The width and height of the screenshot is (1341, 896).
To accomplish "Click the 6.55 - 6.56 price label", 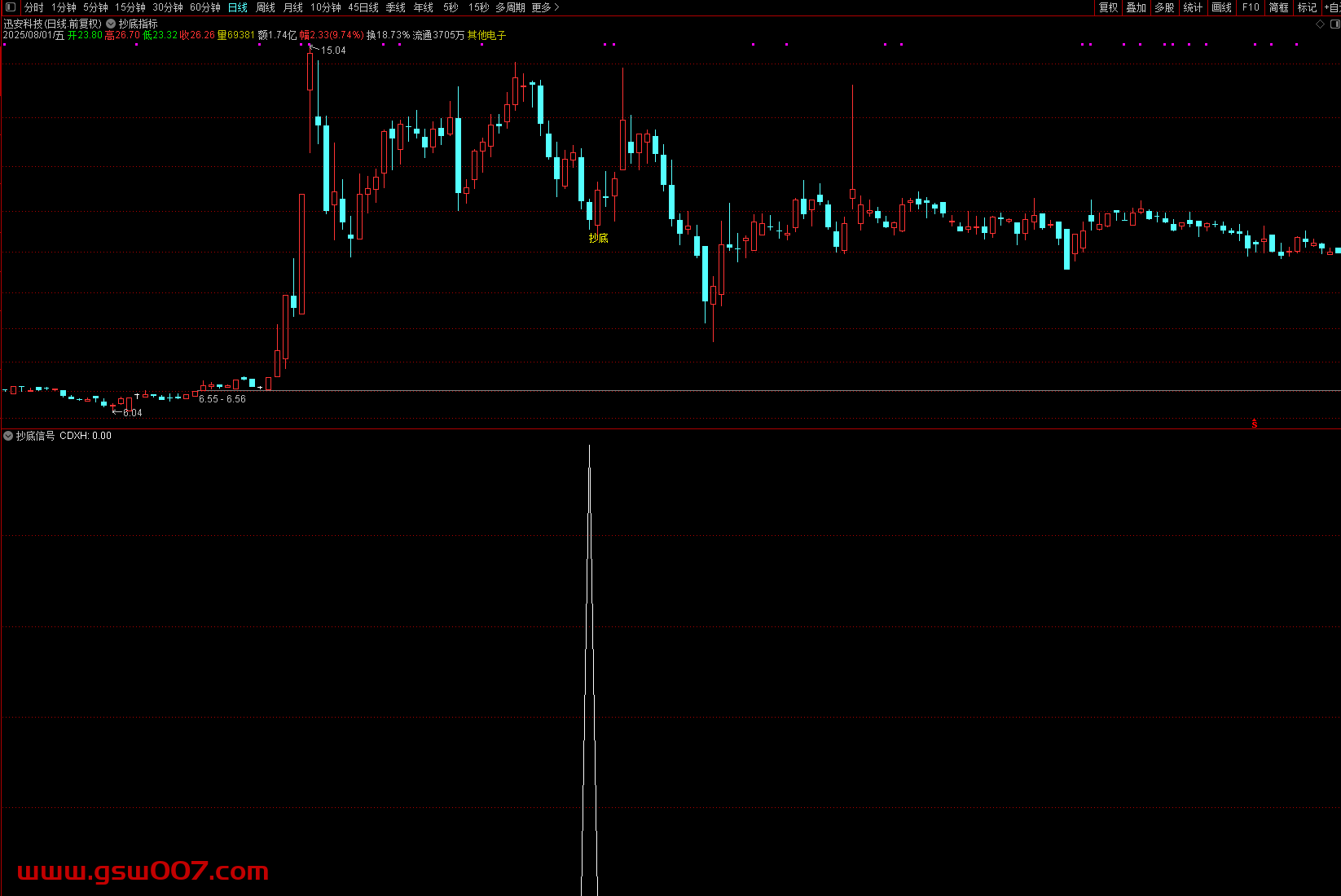I will [222, 399].
